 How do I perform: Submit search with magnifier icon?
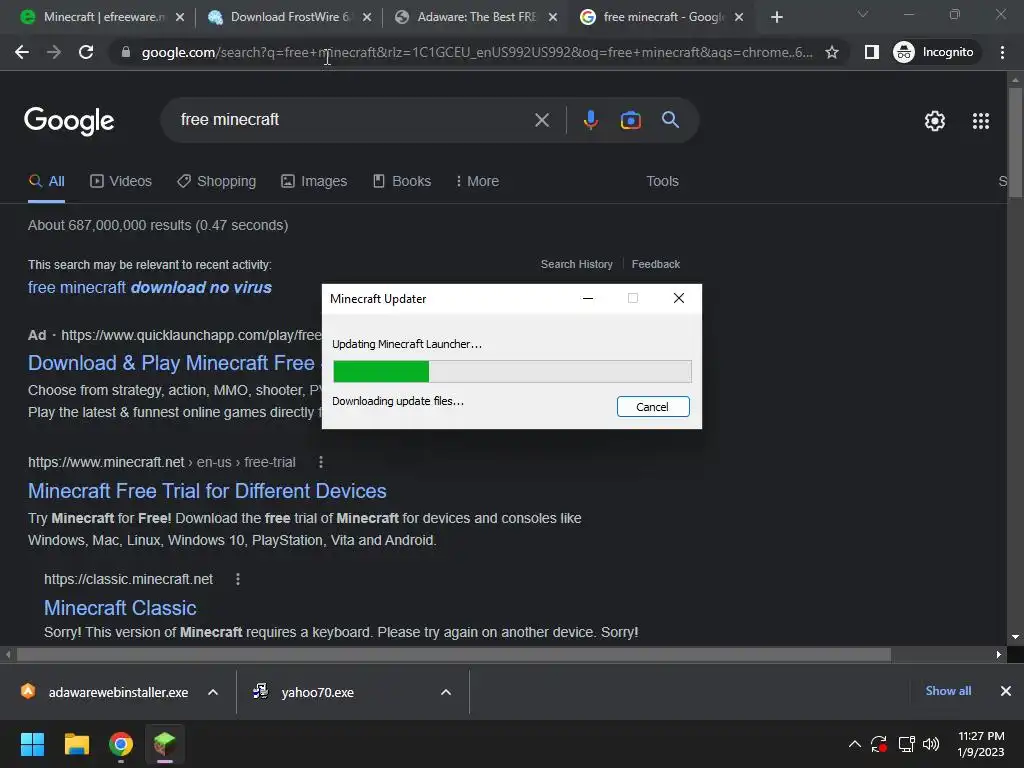point(670,120)
